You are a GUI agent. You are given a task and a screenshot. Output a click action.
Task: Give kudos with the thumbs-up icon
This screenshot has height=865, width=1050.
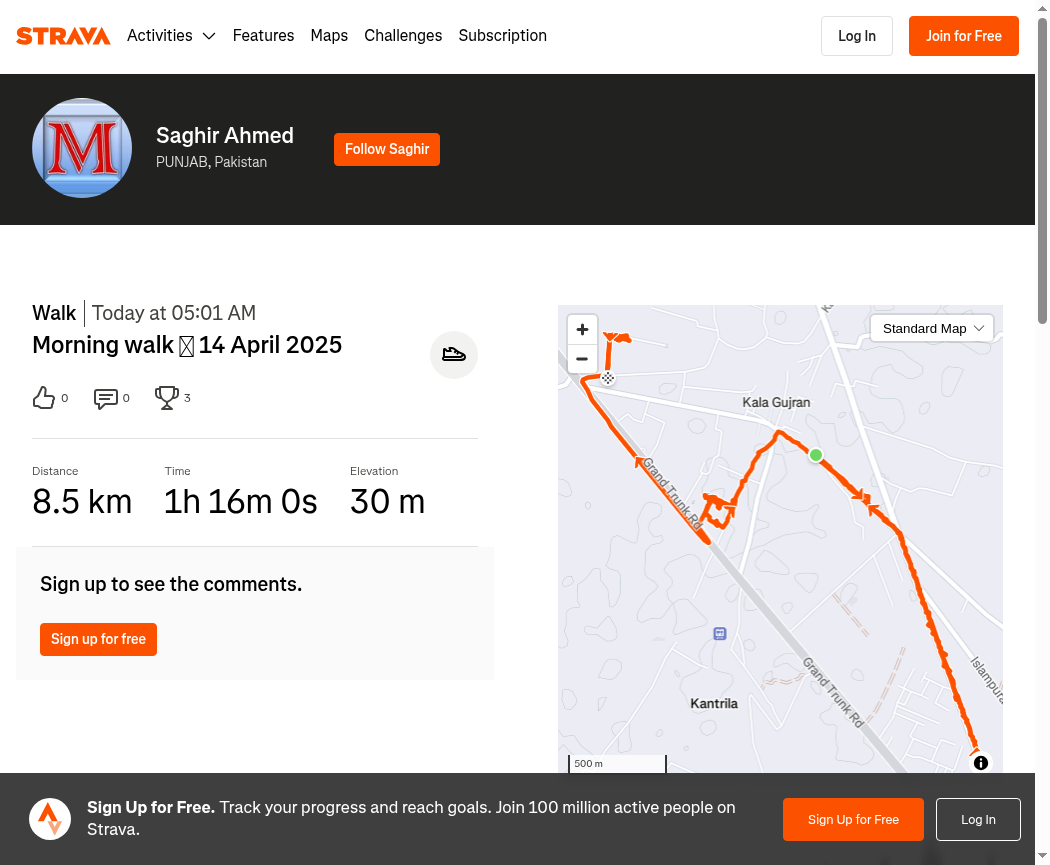[44, 398]
